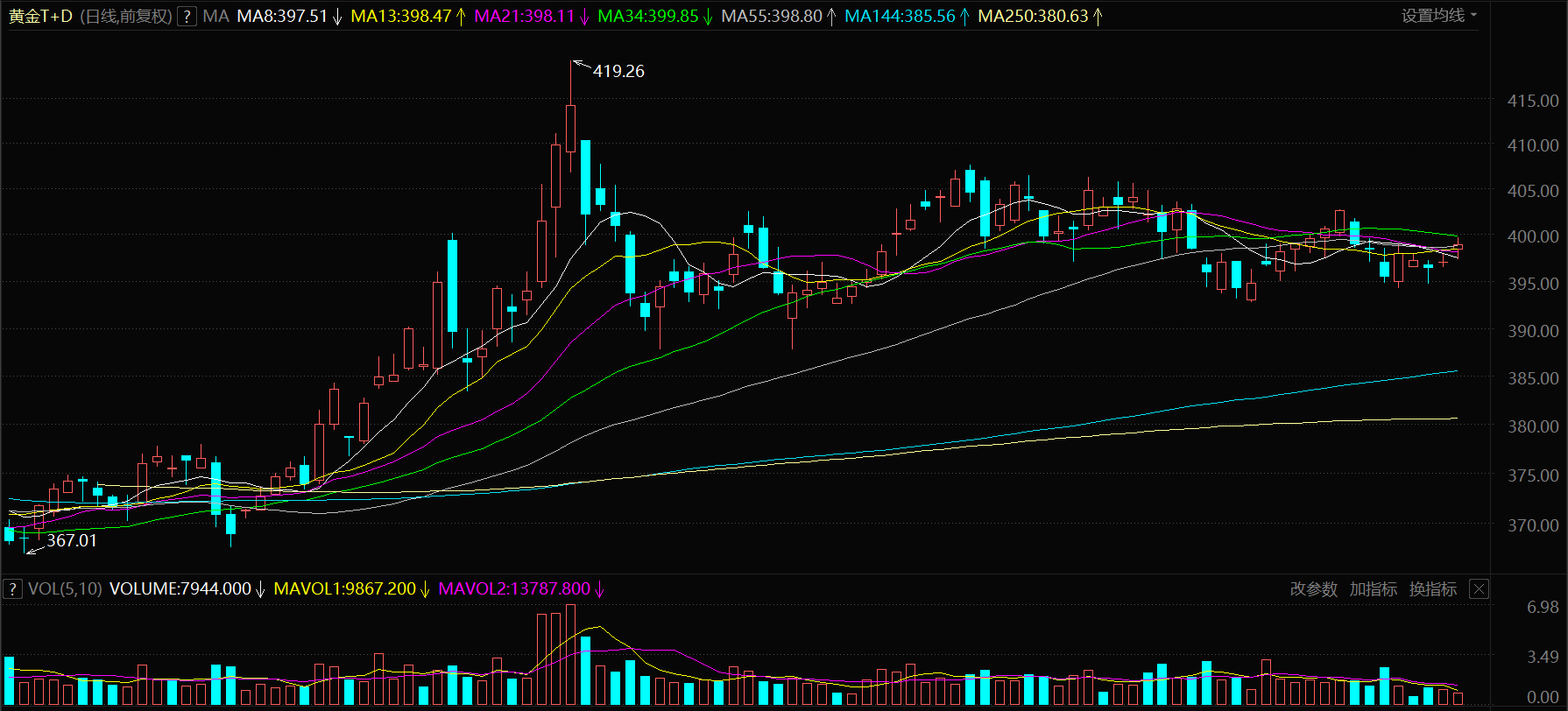Click the 415.00 price axis label
Image resolution: width=1568 pixels, height=711 pixels.
pyautogui.click(x=1533, y=101)
